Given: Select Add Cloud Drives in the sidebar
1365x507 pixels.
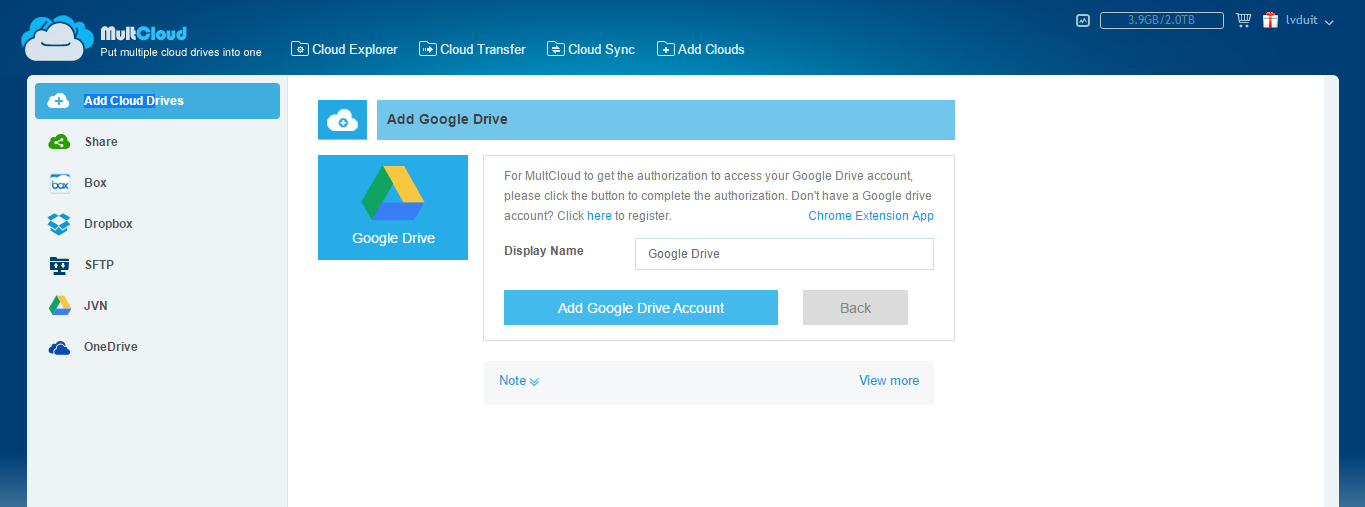Looking at the screenshot, I should click(157, 101).
